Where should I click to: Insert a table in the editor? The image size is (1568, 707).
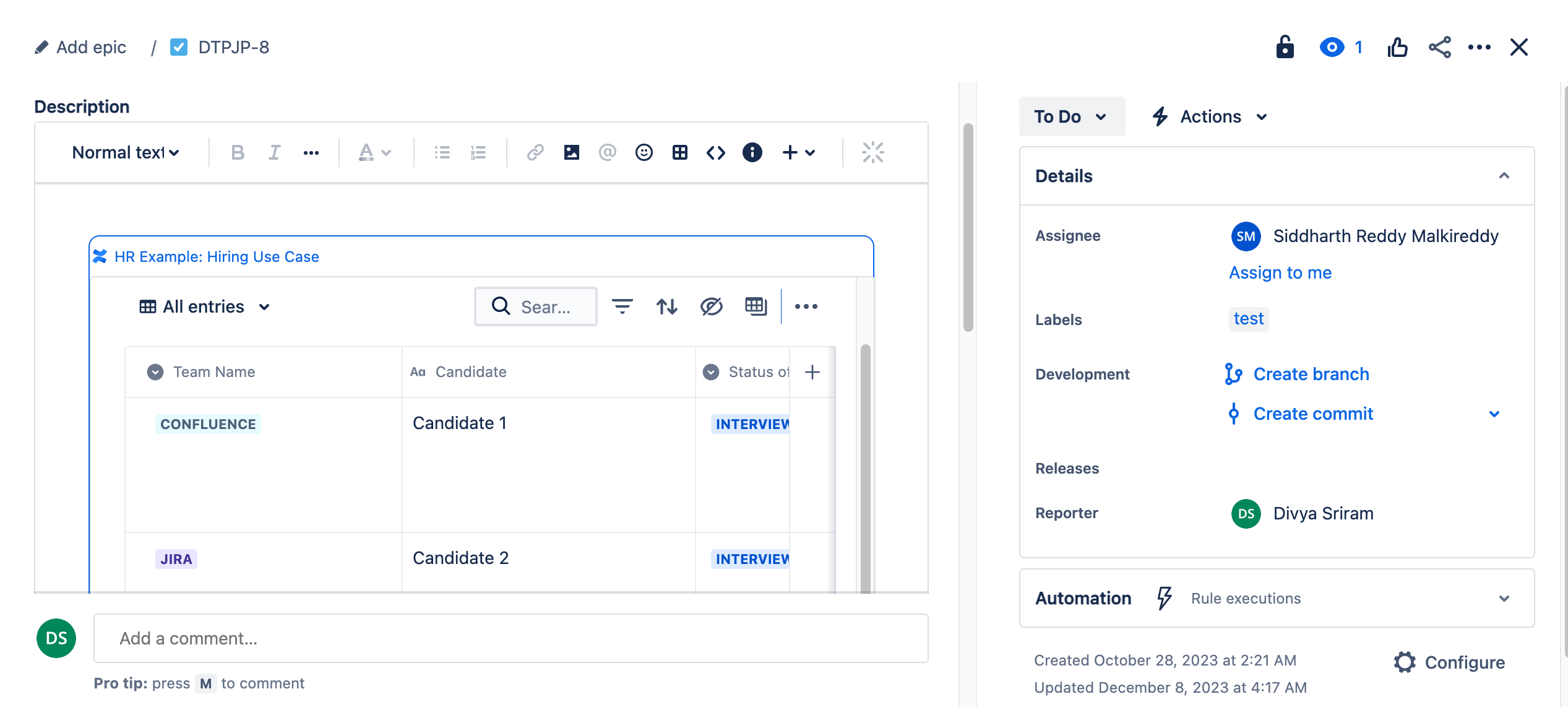pyautogui.click(x=680, y=152)
